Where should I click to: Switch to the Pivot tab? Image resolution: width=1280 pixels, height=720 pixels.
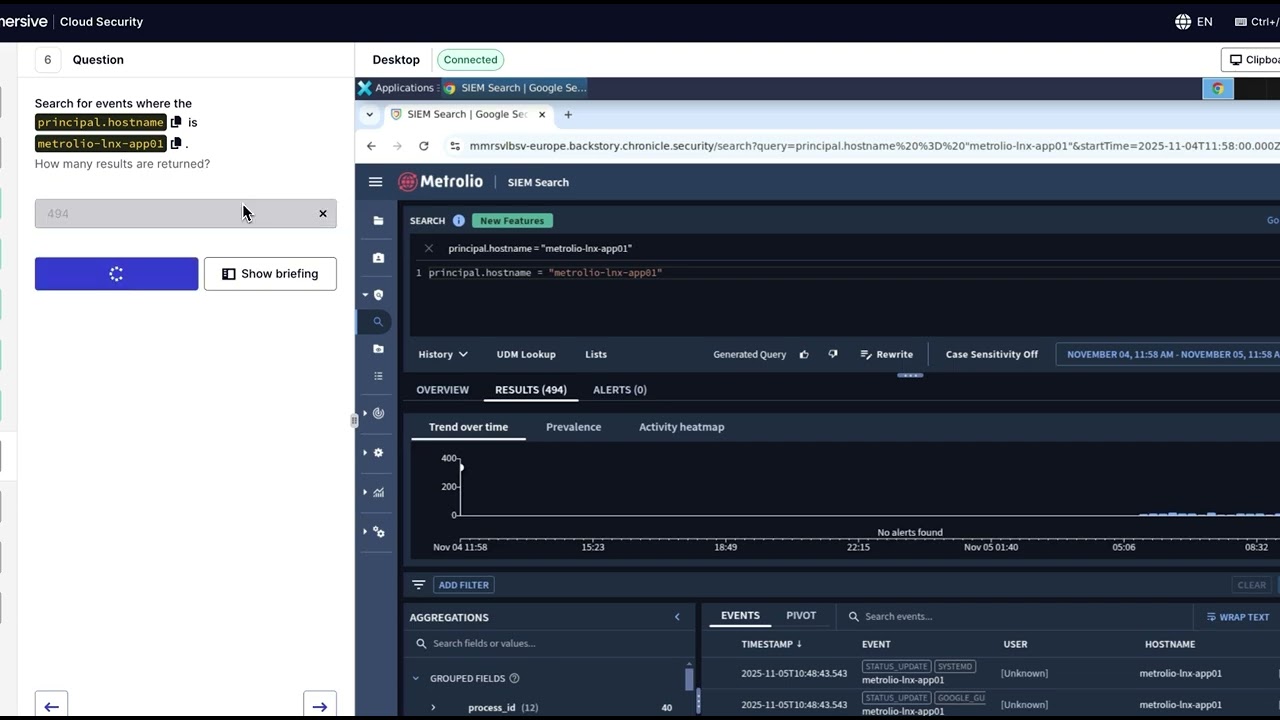tap(801, 616)
